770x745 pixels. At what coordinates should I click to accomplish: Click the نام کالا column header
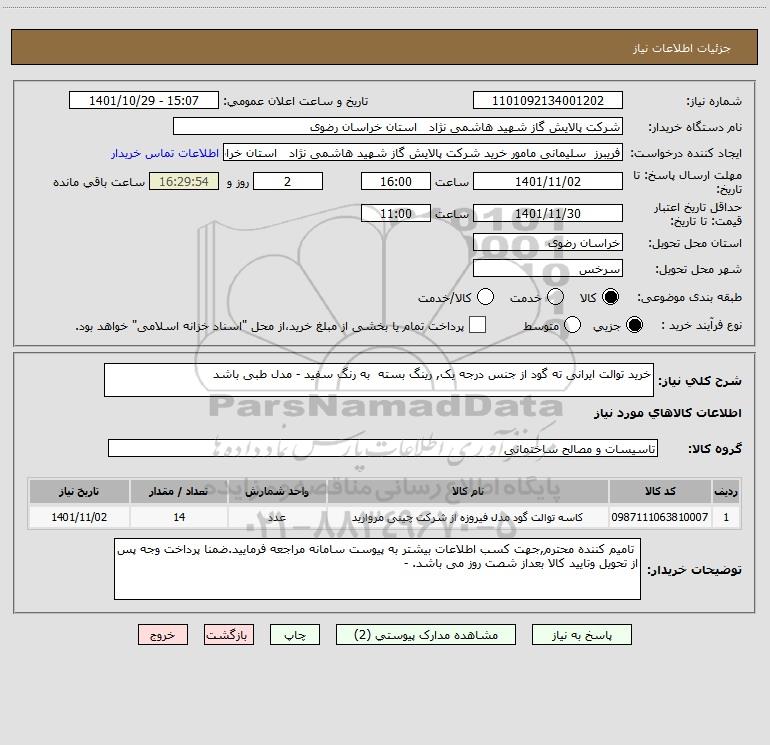[468, 491]
